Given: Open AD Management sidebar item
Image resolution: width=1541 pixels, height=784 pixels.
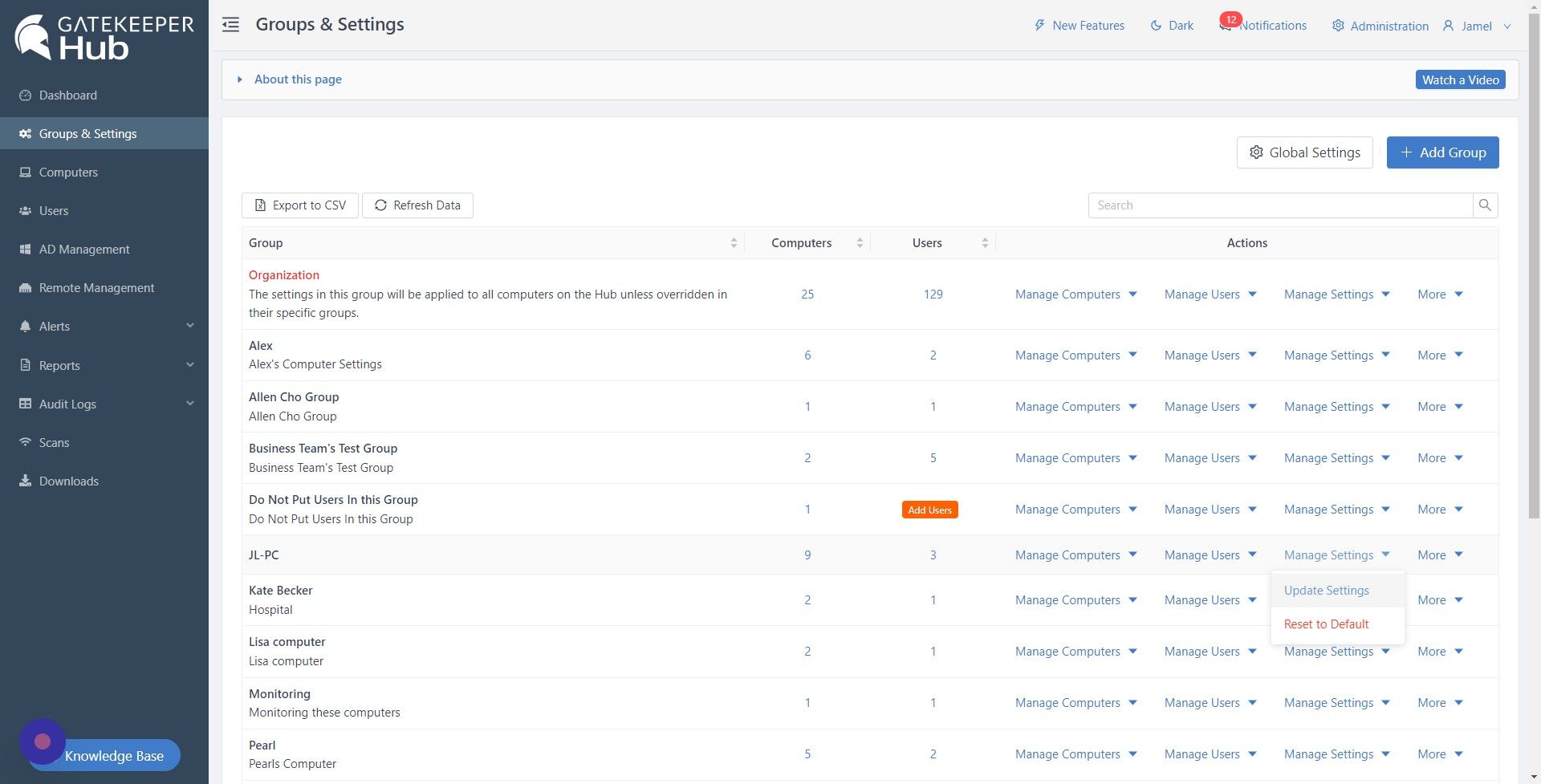Looking at the screenshot, I should (x=84, y=250).
